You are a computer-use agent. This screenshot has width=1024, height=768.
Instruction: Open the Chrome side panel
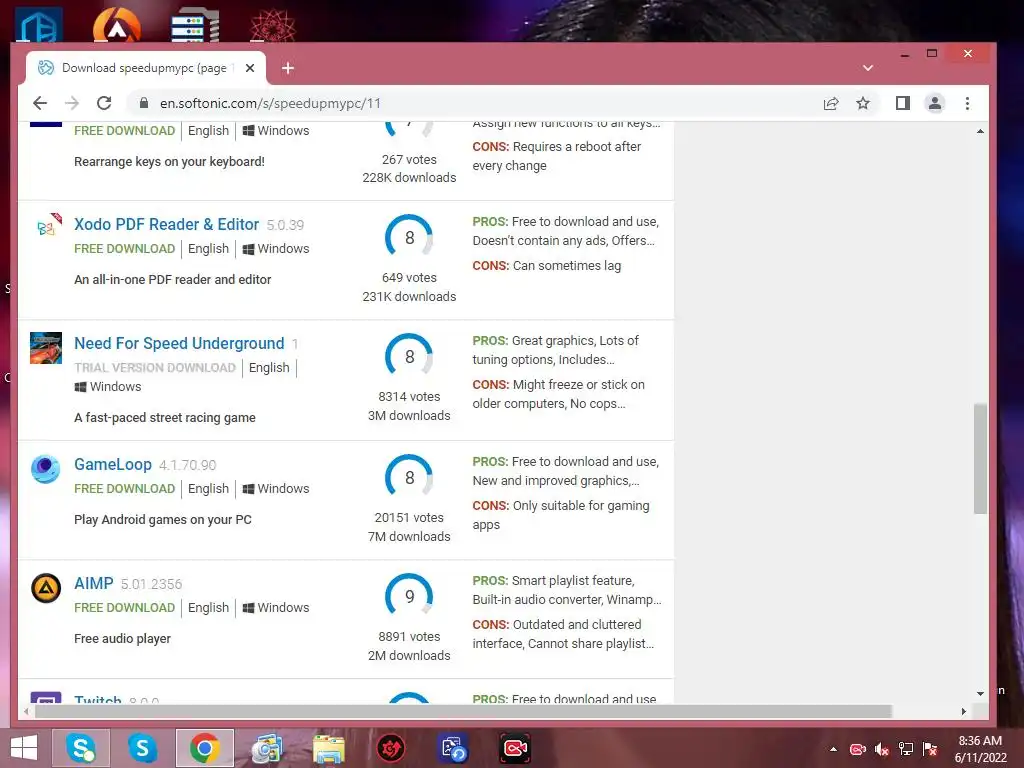click(903, 103)
